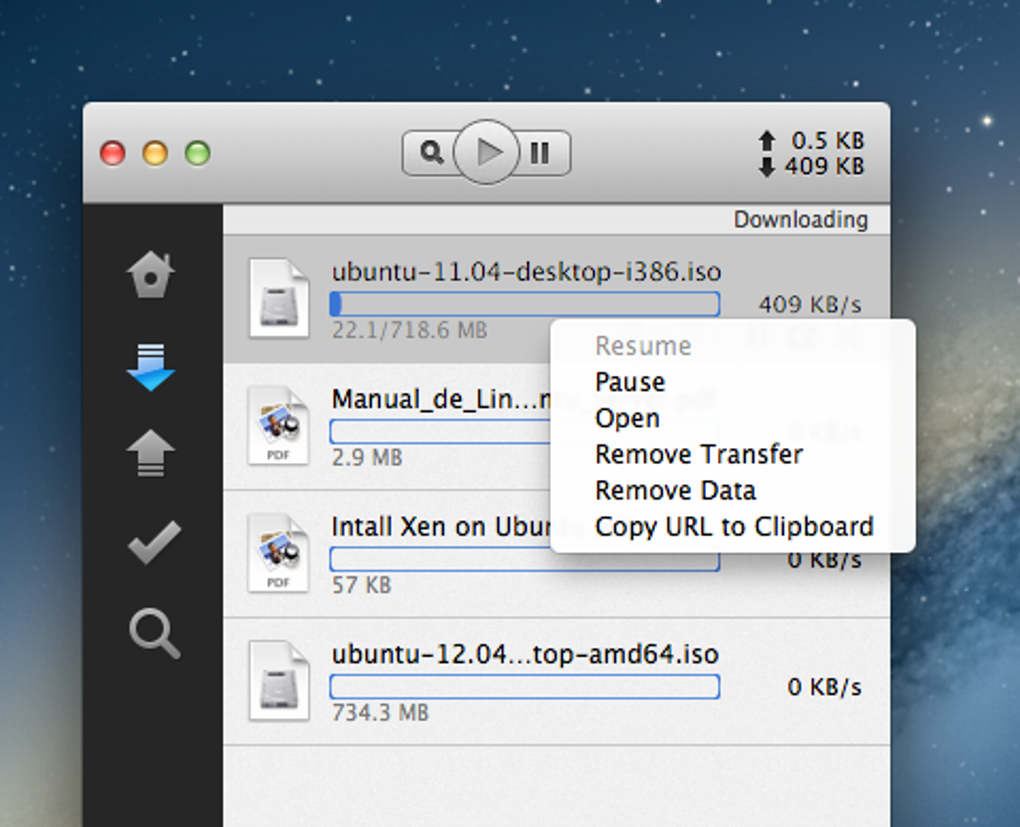Switch to the Uploads sidebar icon
Screen dimensions: 1020x827
point(150,453)
